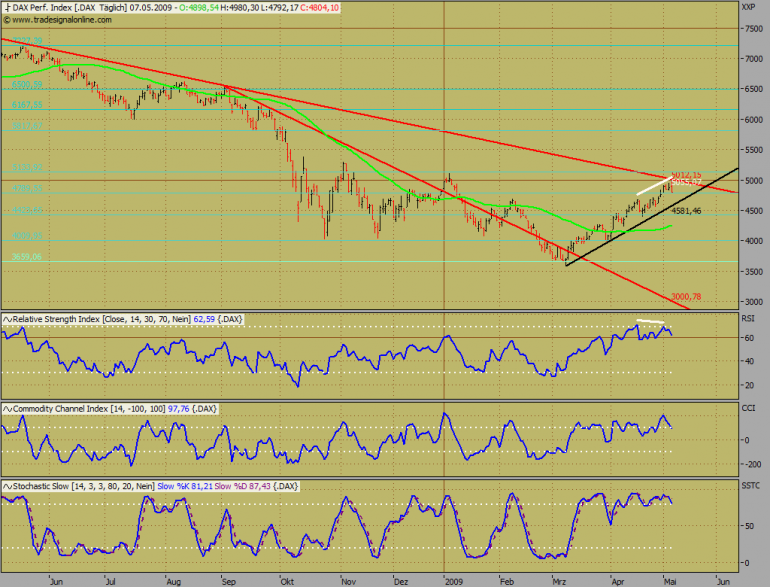
Task: Click the red 5012,15 trendline value
Action: coord(686,175)
